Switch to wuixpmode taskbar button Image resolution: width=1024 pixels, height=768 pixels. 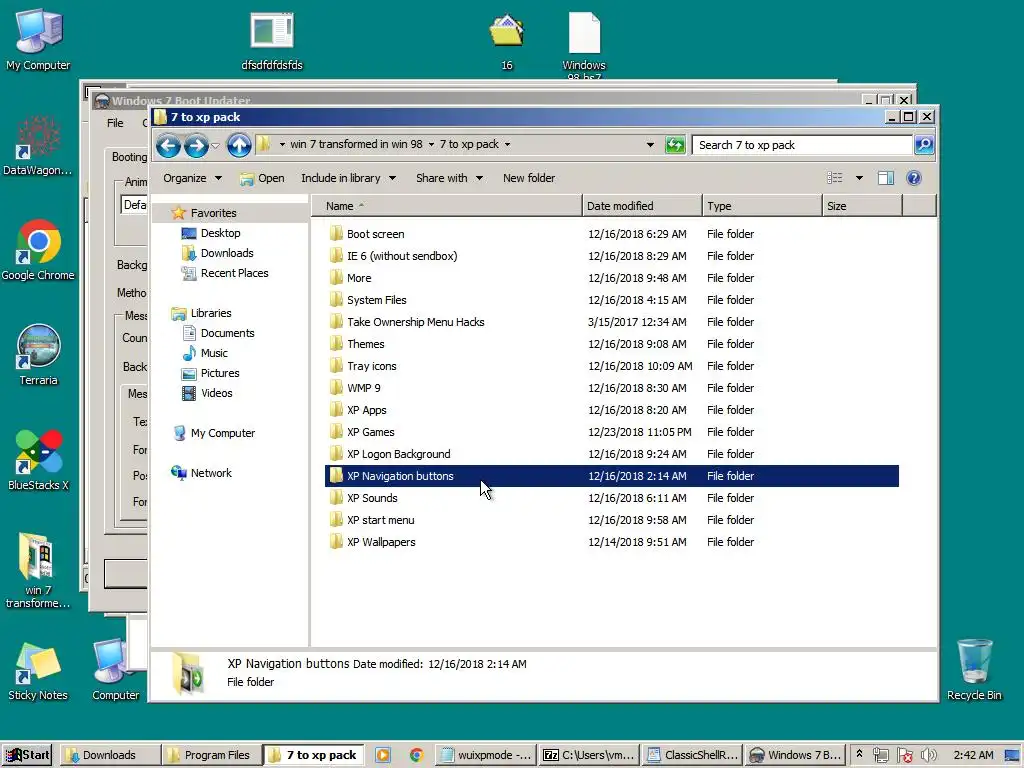pyautogui.click(x=485, y=756)
